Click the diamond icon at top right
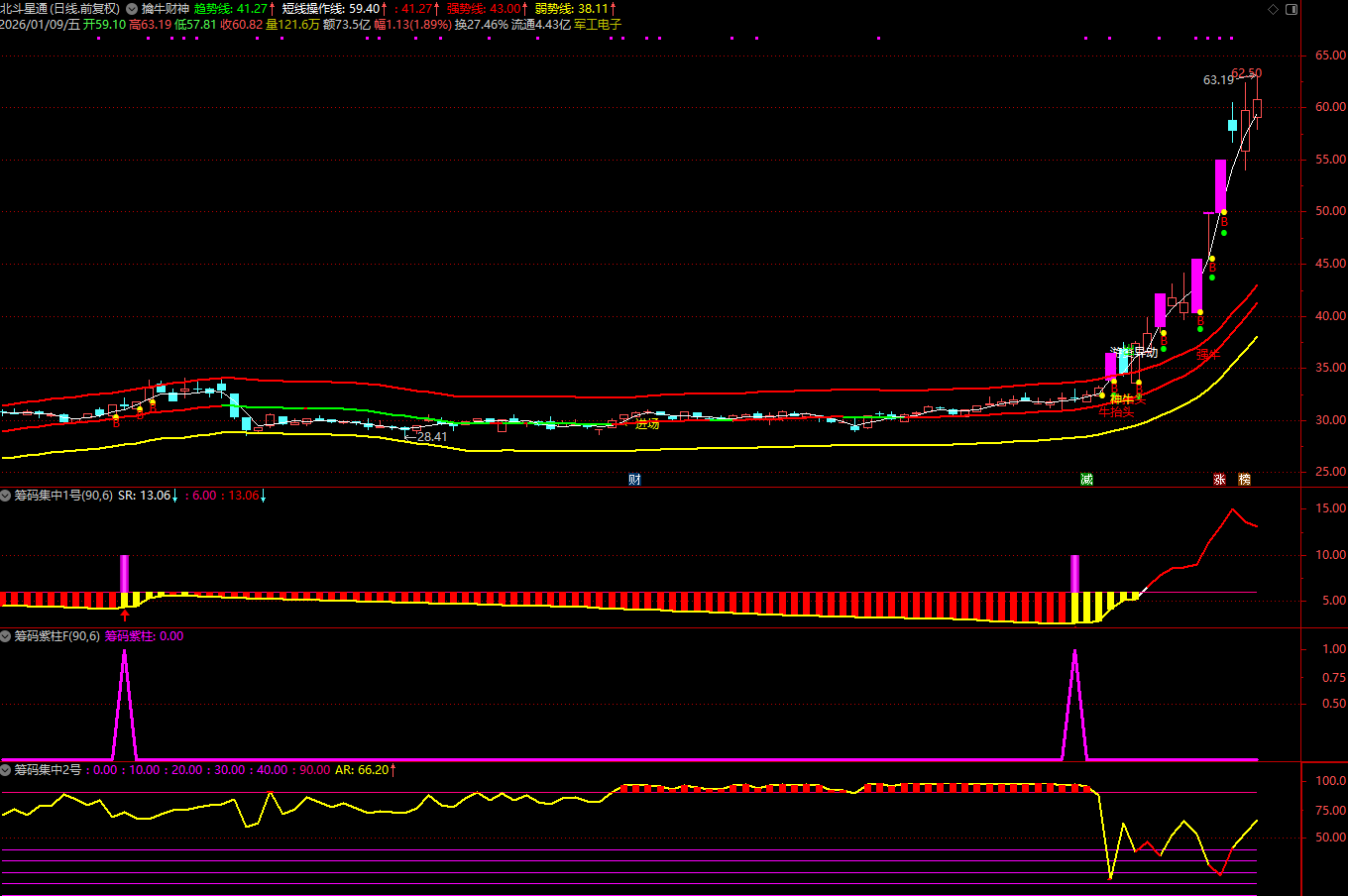 pos(1273,9)
